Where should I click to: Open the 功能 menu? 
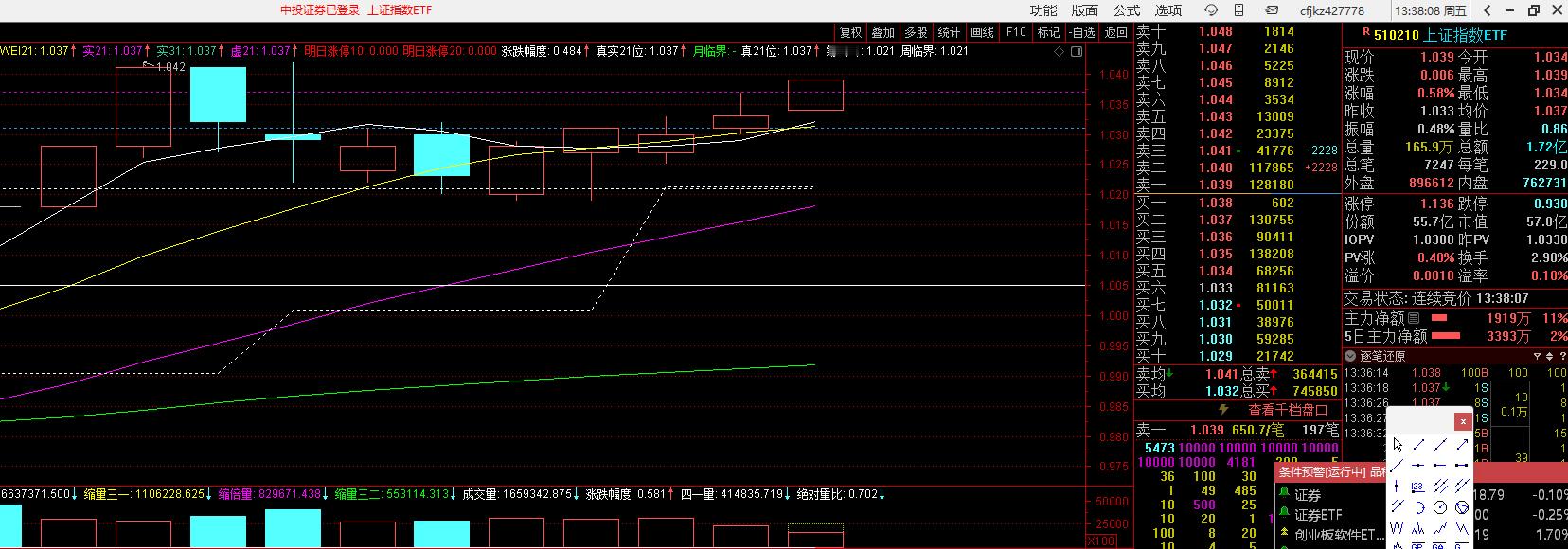(x=1043, y=10)
